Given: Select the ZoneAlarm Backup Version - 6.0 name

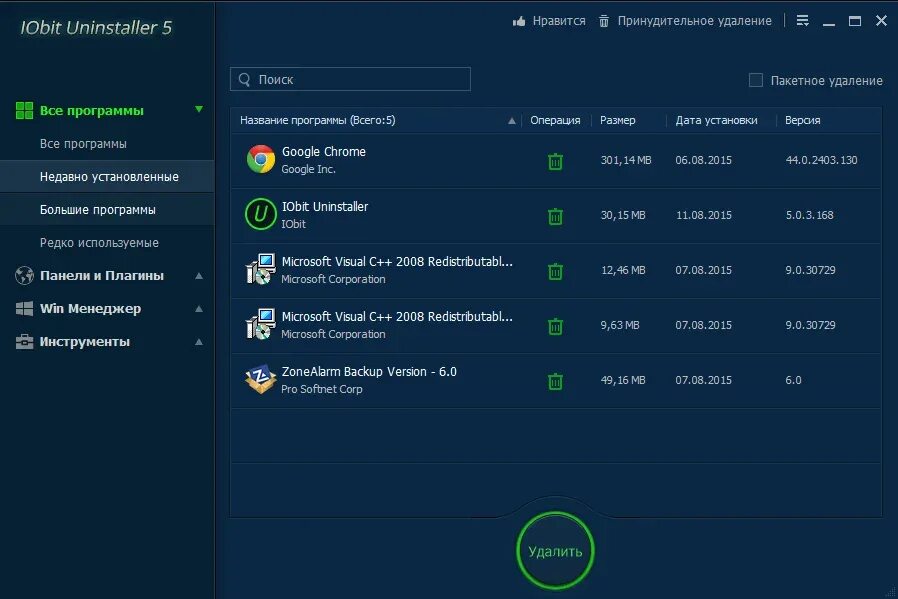Looking at the screenshot, I should pyautogui.click(x=369, y=372).
